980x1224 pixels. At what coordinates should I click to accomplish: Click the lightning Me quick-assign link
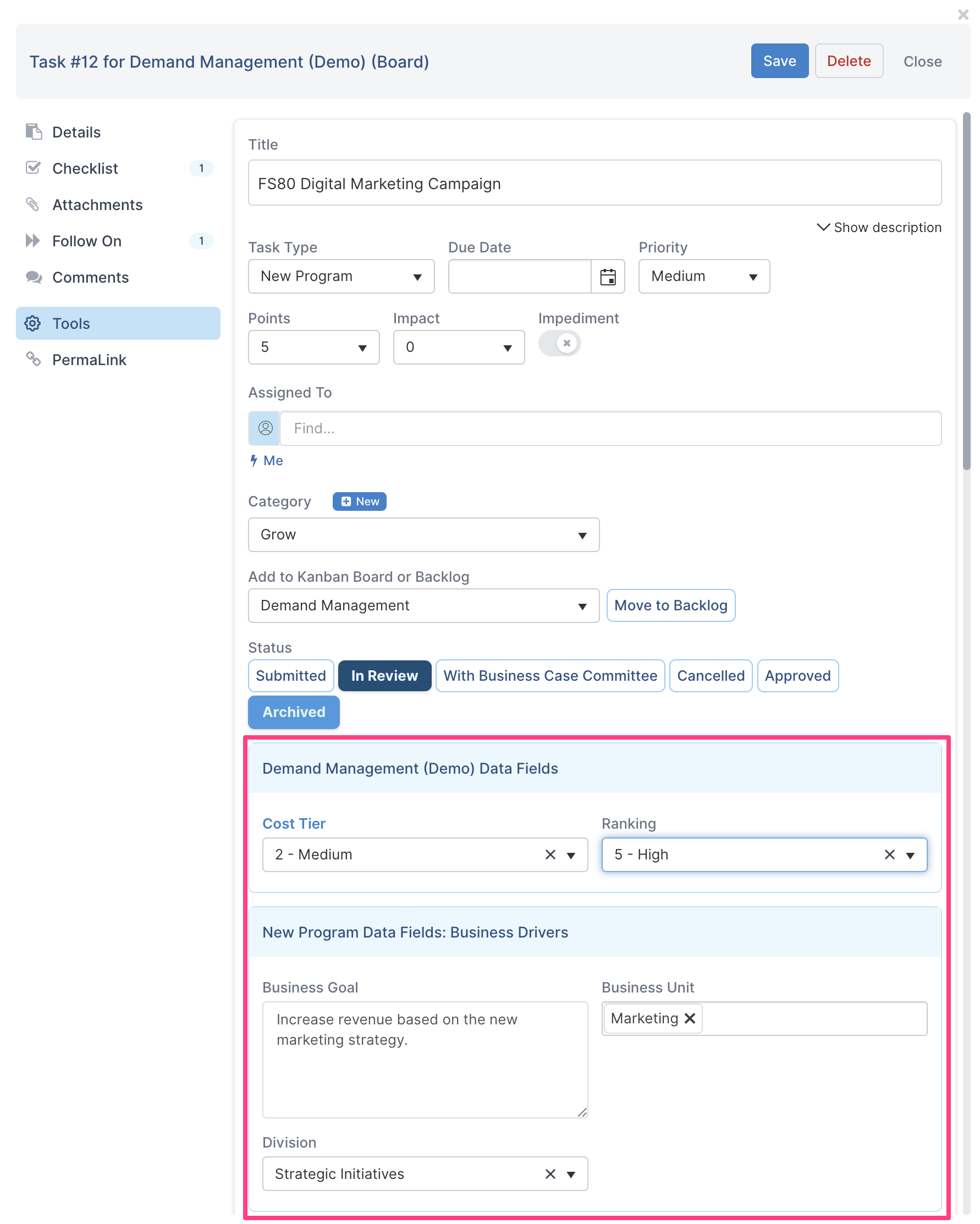coord(266,460)
